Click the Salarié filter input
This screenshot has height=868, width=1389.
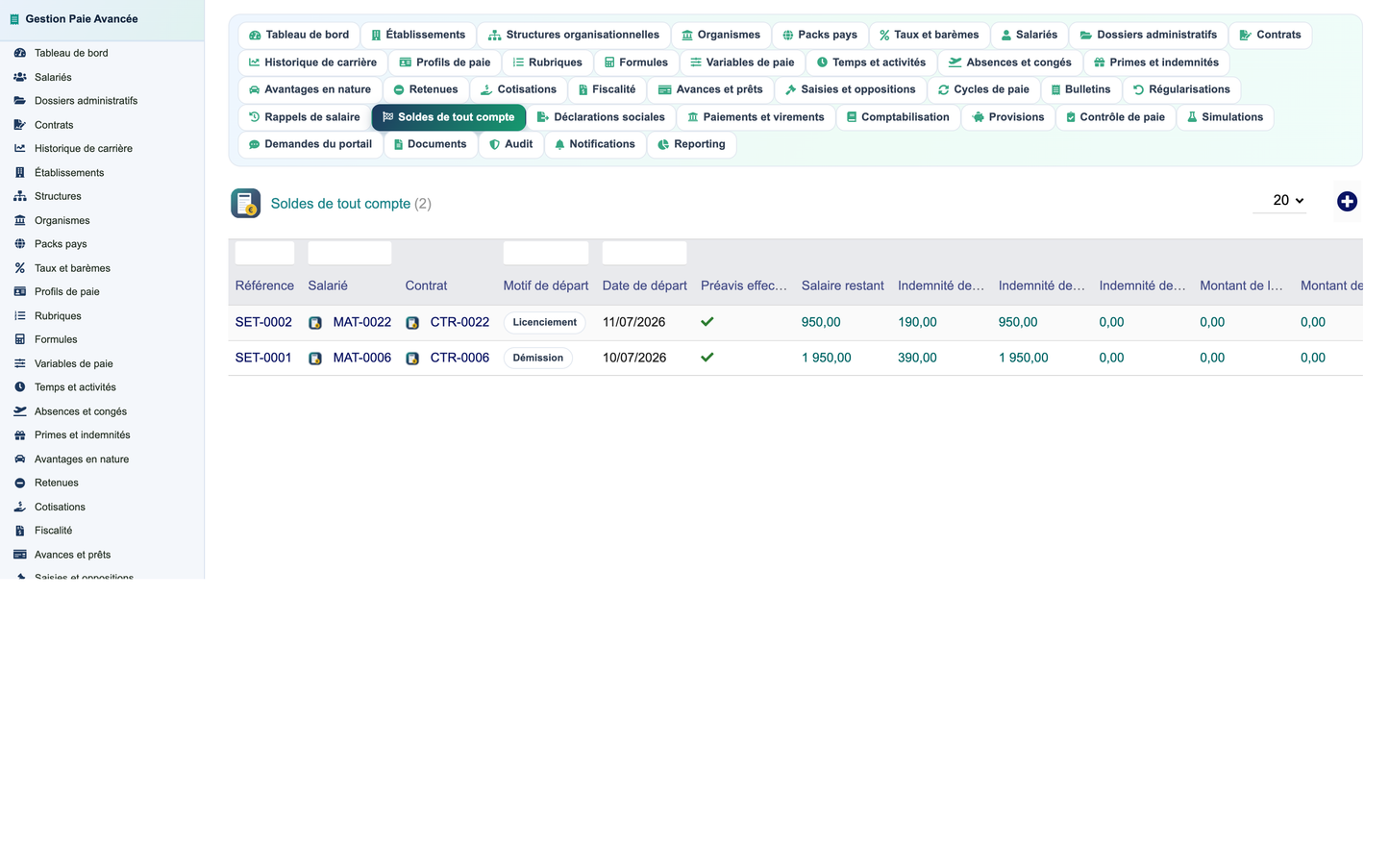coord(350,253)
